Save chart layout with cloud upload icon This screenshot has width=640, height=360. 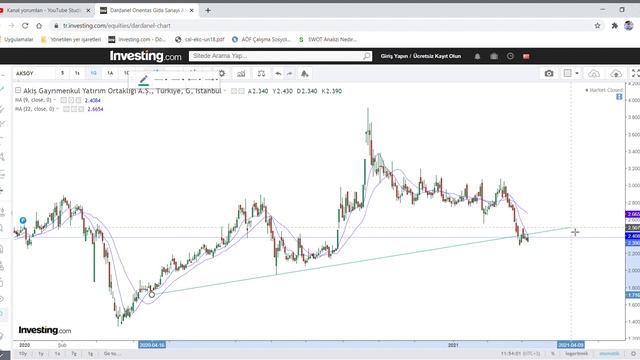pos(616,73)
